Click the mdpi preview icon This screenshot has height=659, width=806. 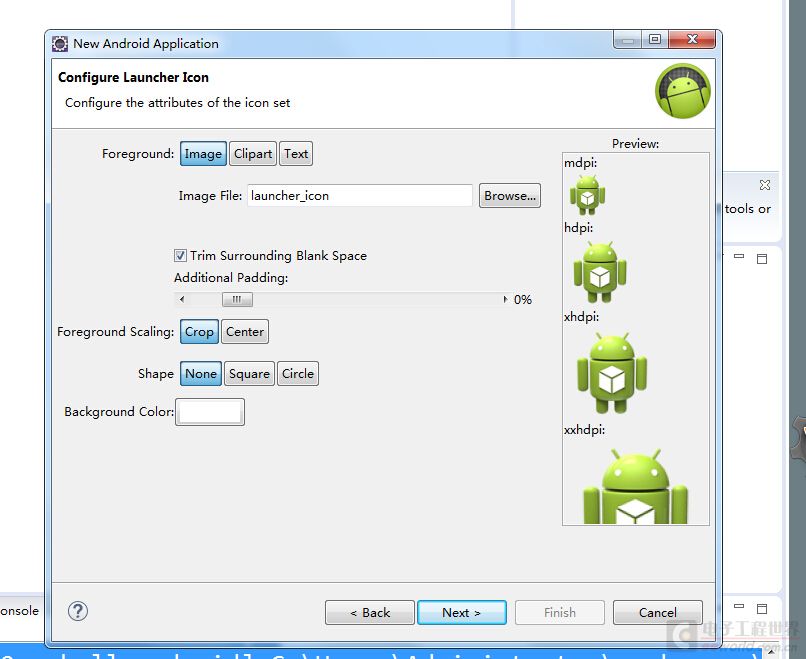click(x=588, y=195)
